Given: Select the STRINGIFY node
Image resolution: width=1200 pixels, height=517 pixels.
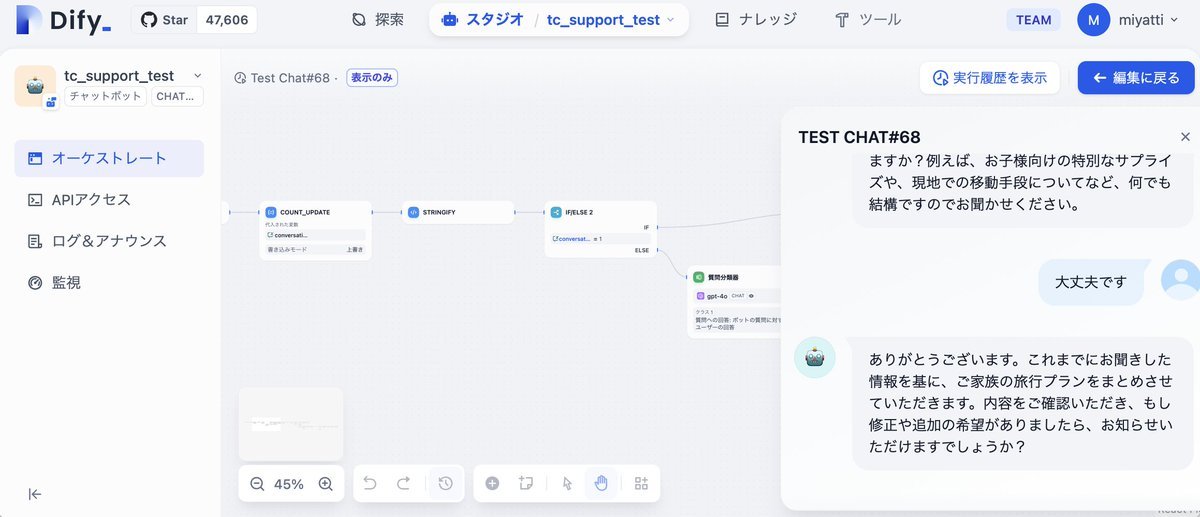Looking at the screenshot, I should tap(458, 212).
